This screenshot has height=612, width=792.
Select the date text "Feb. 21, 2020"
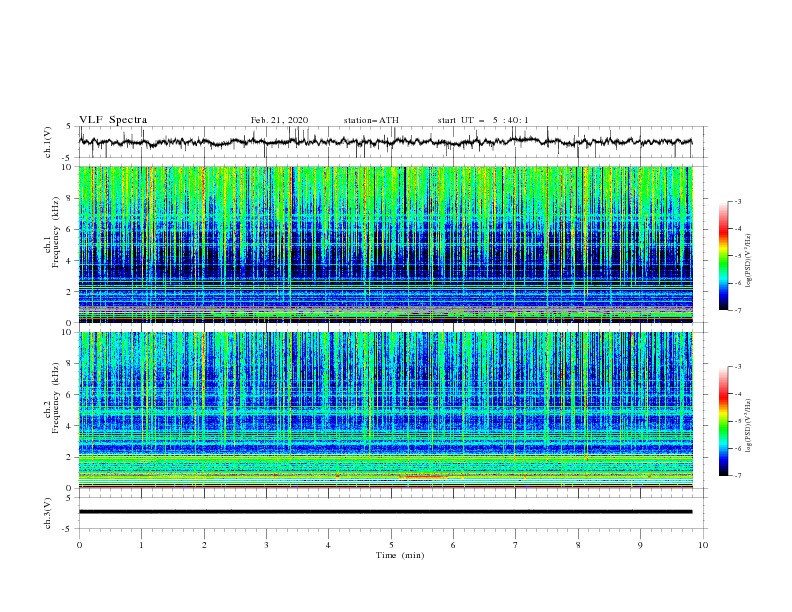click(279, 120)
